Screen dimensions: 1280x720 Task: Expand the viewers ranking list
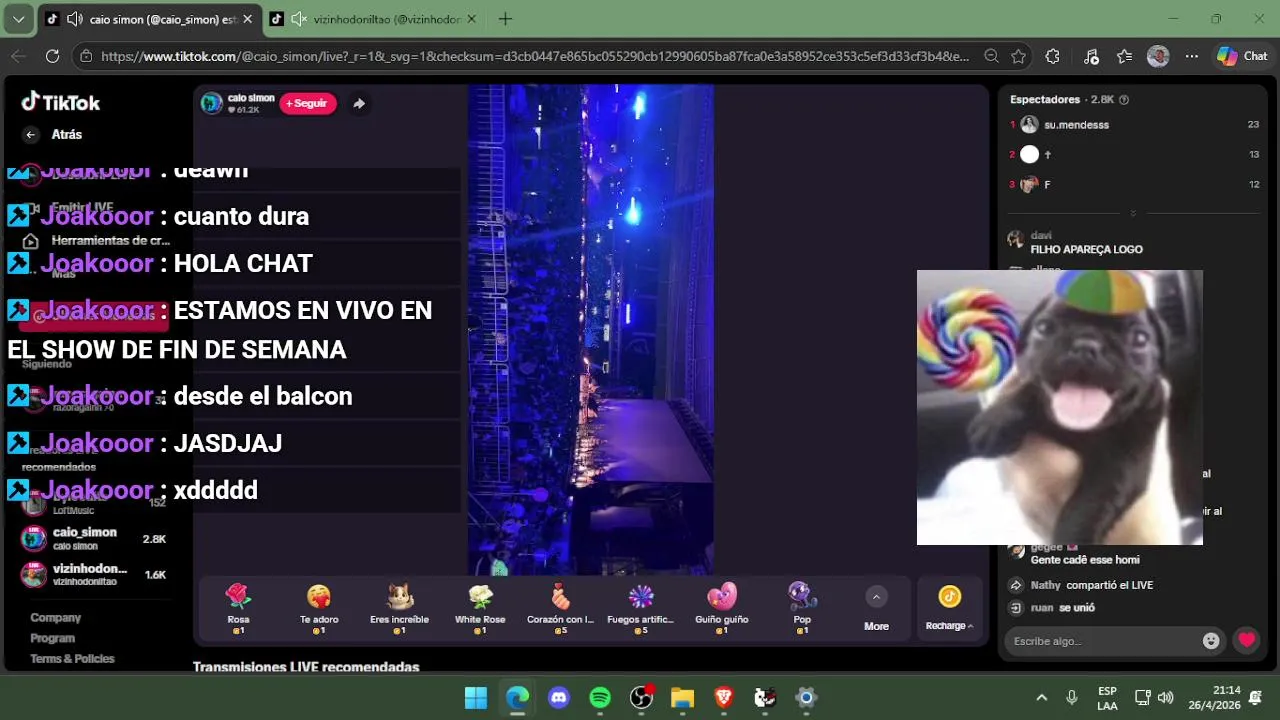coord(1133,213)
